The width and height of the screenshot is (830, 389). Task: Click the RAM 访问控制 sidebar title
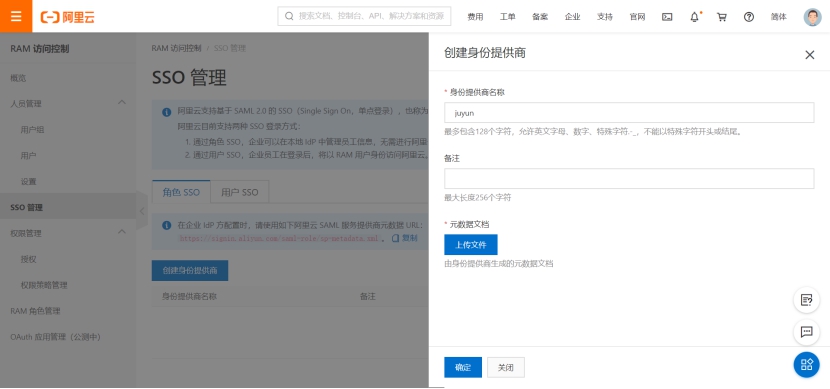(x=40, y=49)
